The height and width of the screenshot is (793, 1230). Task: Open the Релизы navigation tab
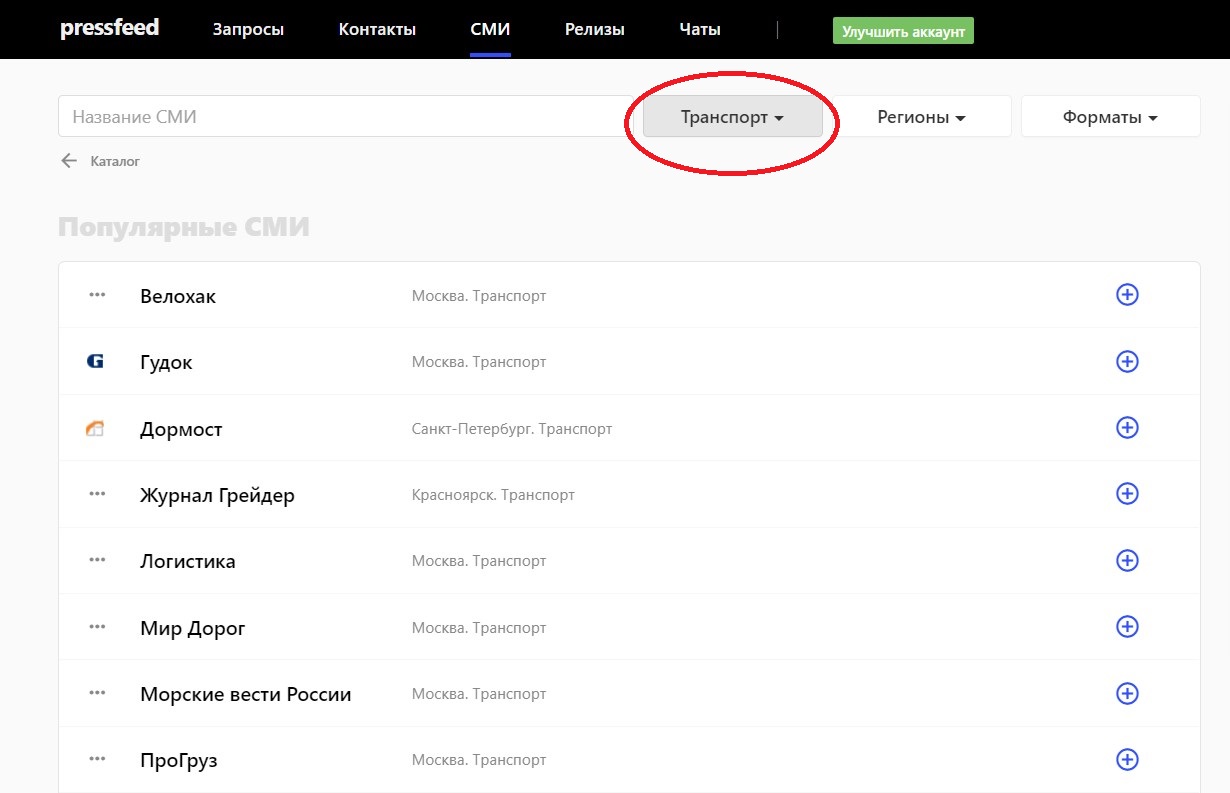tap(594, 30)
